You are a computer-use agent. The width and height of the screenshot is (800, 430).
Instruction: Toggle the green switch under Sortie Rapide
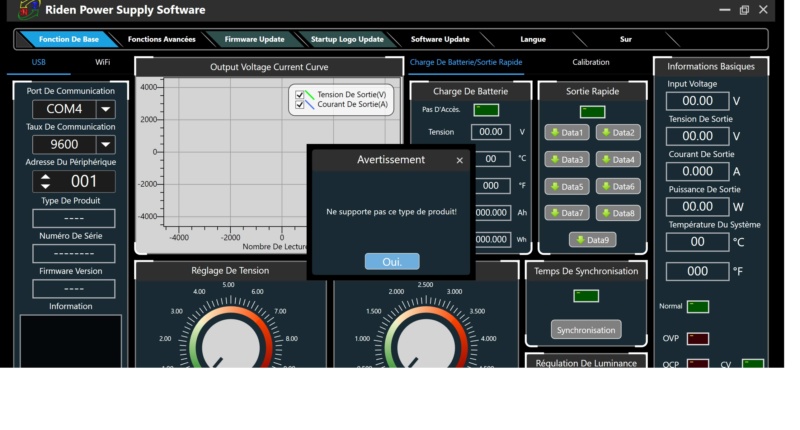click(x=592, y=112)
